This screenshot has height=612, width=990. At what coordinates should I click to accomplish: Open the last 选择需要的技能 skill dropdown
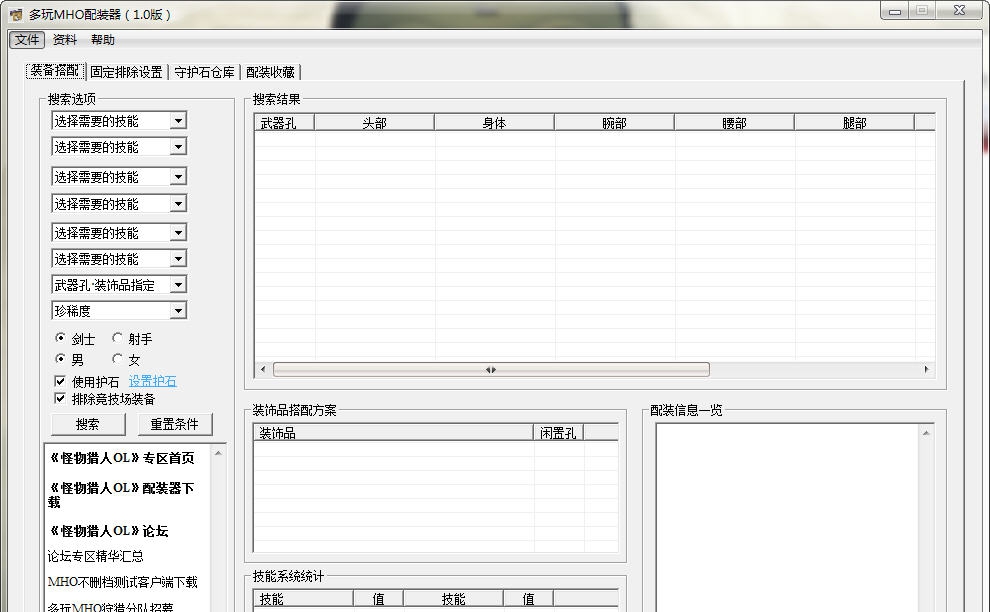click(x=118, y=258)
